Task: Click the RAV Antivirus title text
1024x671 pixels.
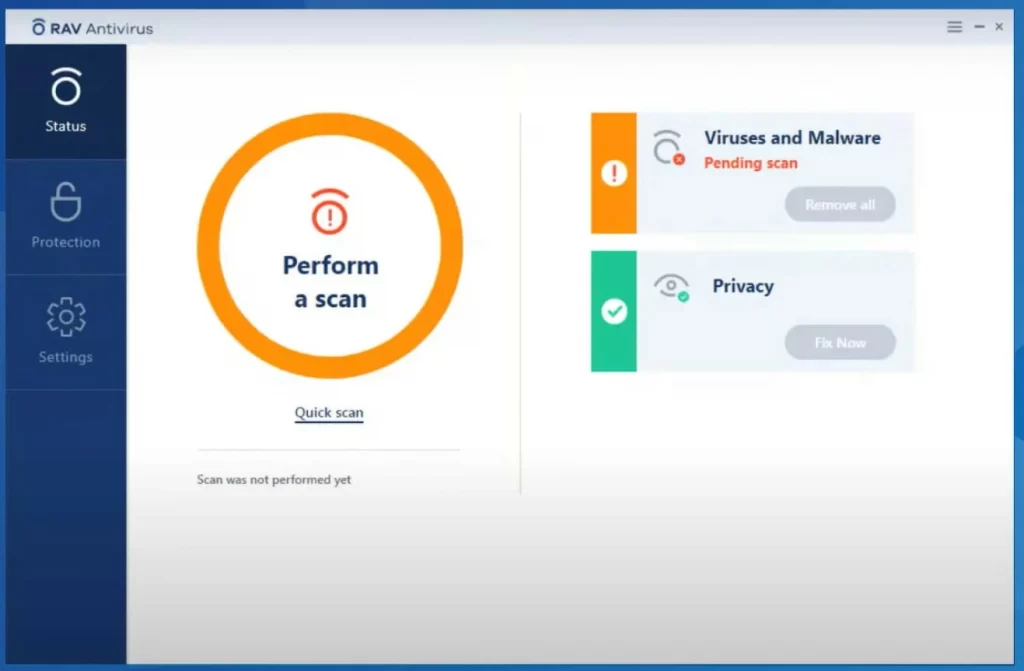Action: tap(101, 28)
